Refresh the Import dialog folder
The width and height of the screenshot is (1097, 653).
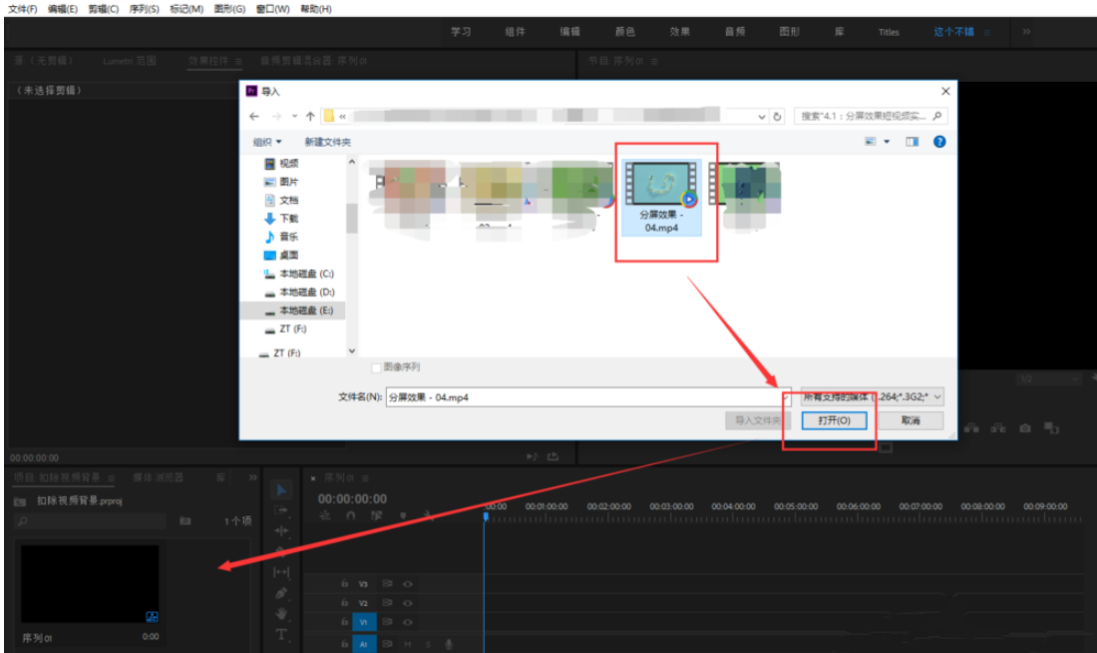coord(777,117)
